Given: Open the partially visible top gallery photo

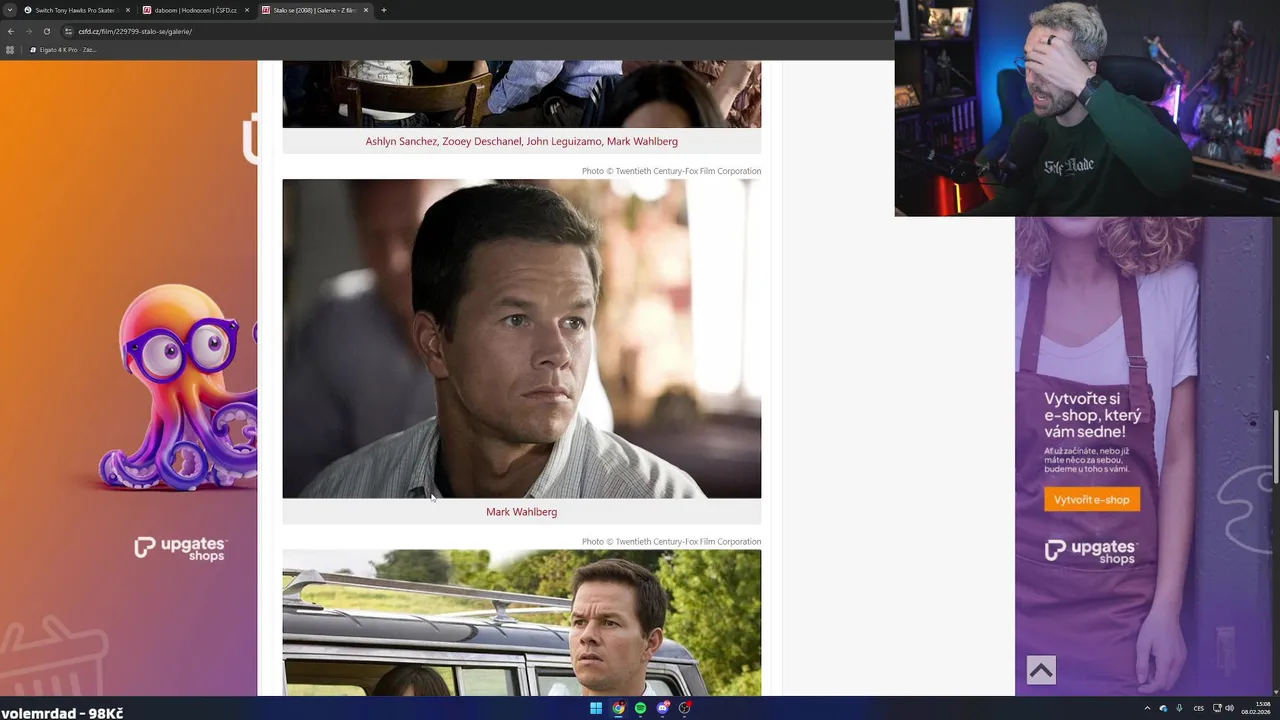Looking at the screenshot, I should 521,94.
